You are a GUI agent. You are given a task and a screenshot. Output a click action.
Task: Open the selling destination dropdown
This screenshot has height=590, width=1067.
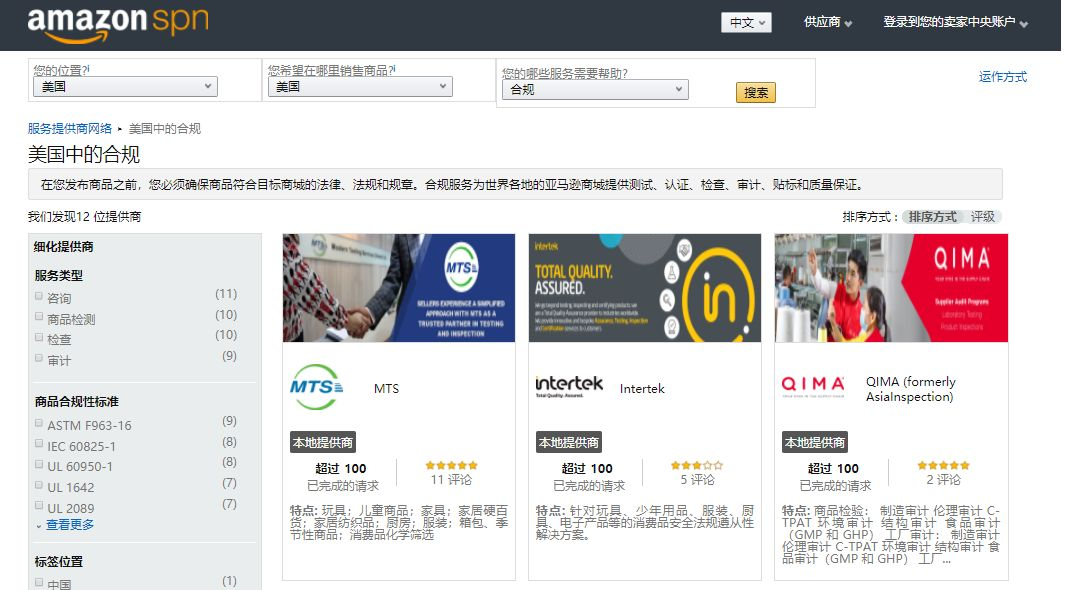tap(360, 86)
